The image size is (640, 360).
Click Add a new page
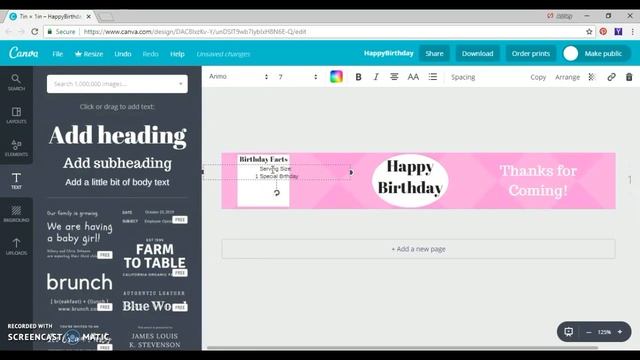(418, 249)
